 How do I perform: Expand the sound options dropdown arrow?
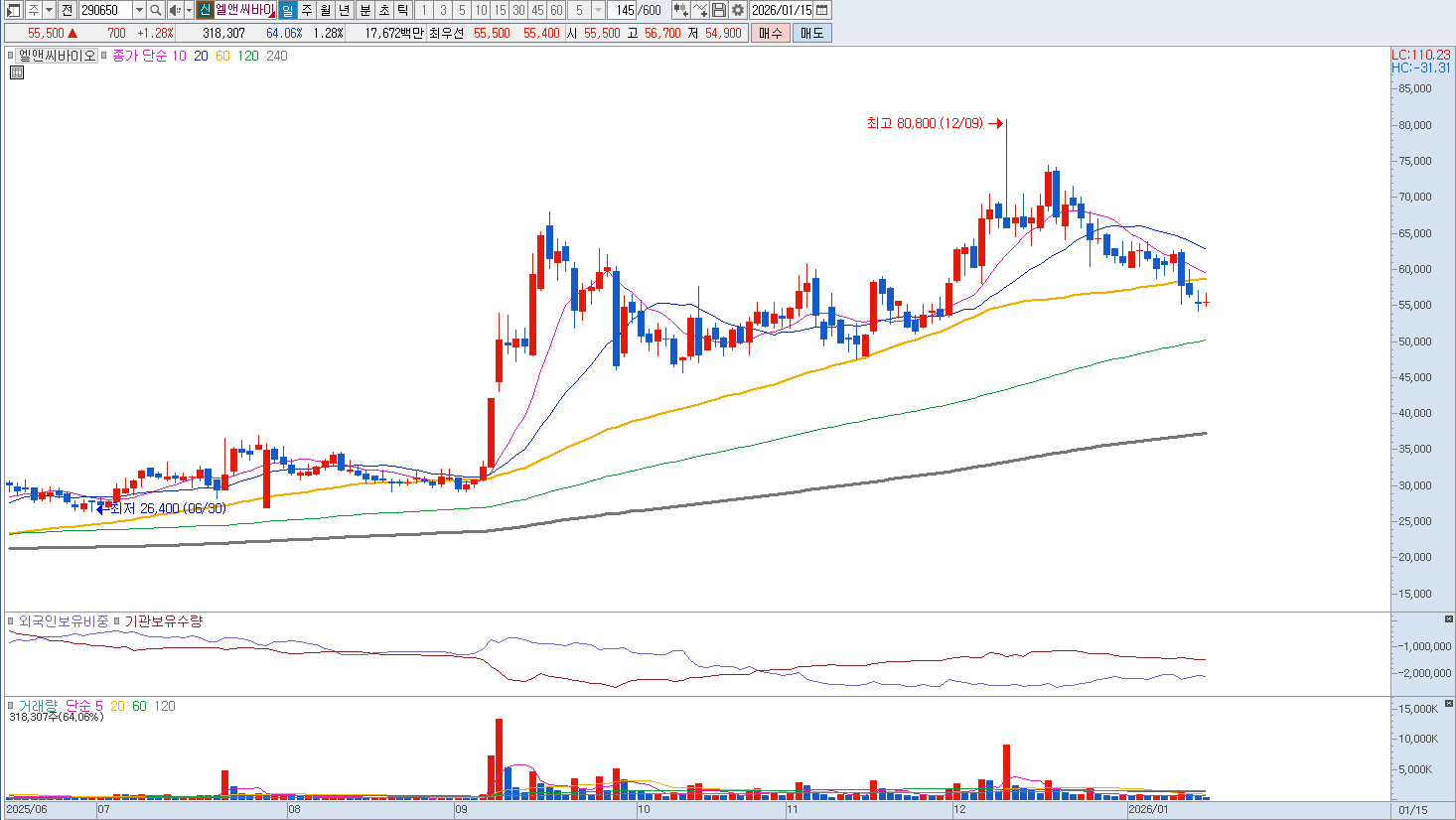click(x=189, y=10)
